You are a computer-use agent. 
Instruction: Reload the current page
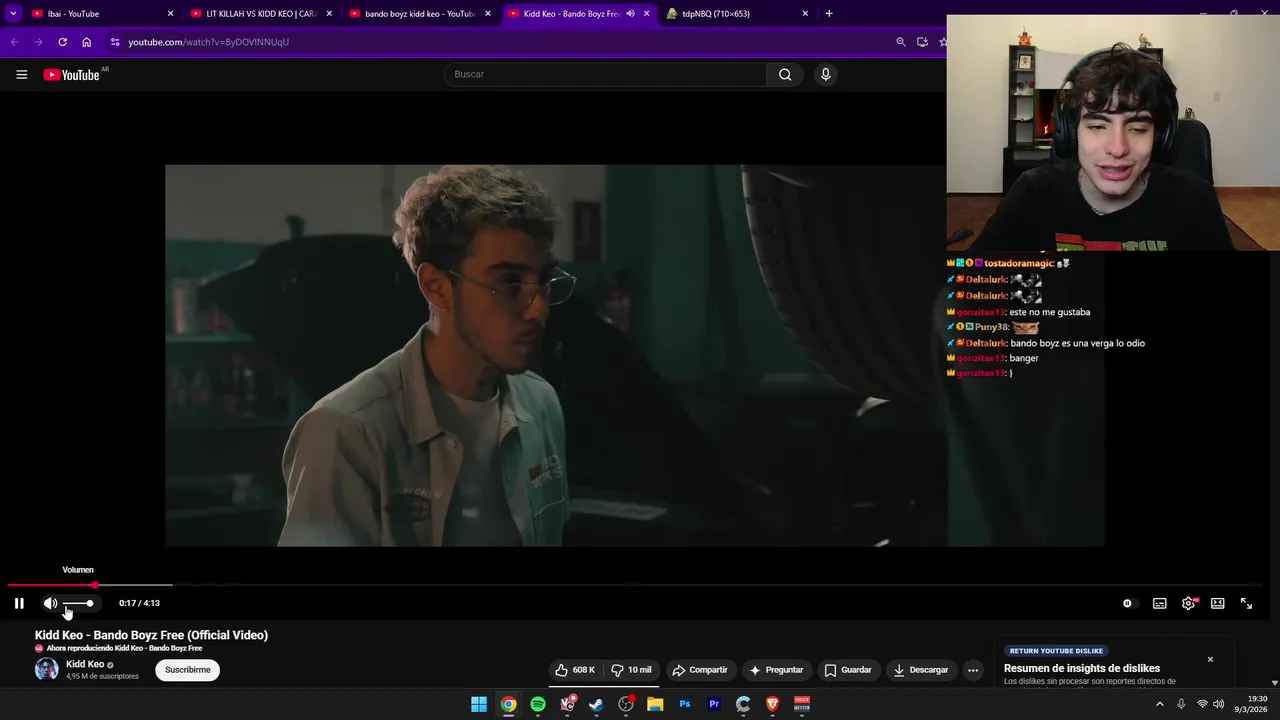tap(62, 42)
